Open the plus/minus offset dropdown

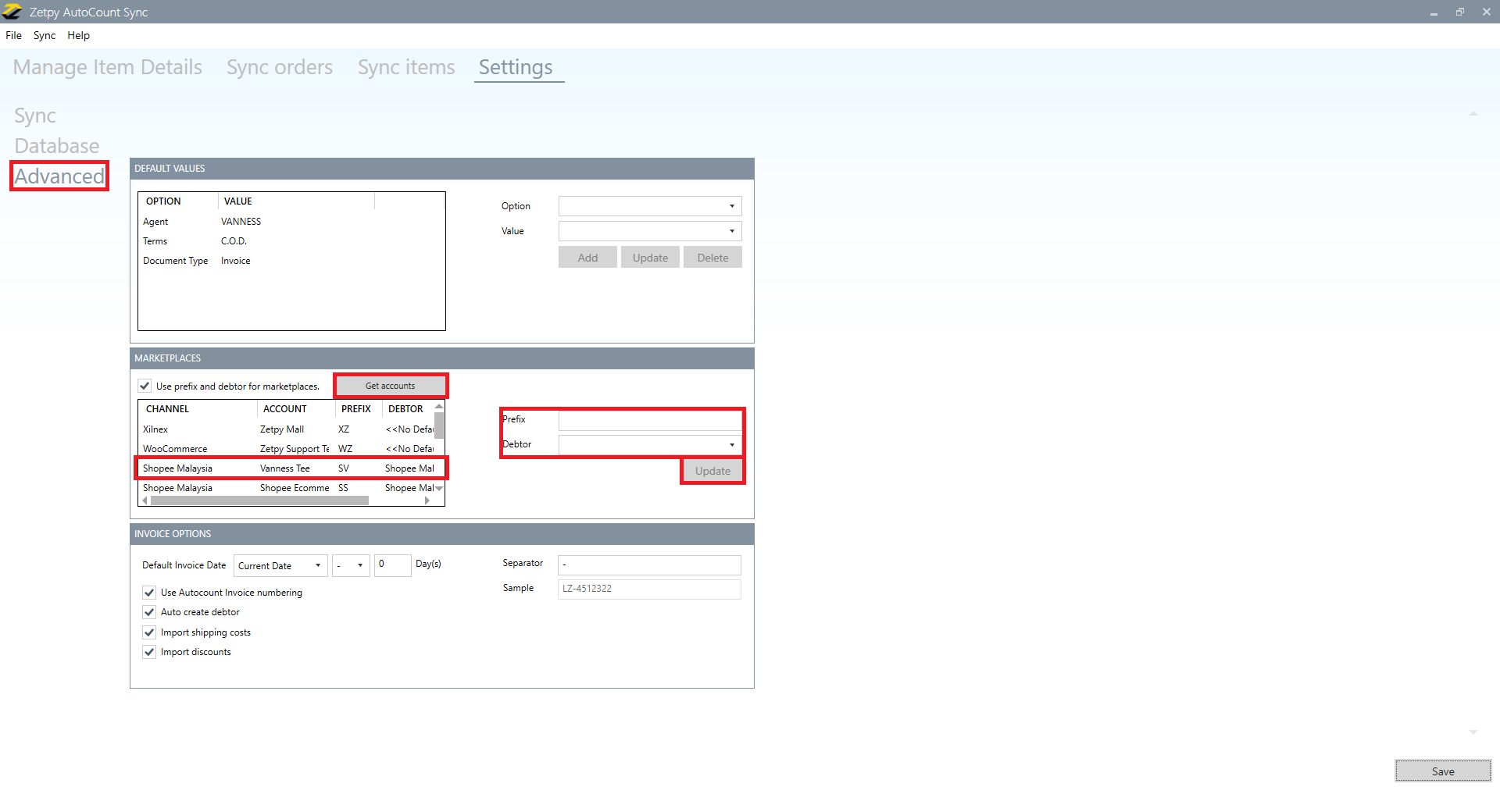point(351,565)
